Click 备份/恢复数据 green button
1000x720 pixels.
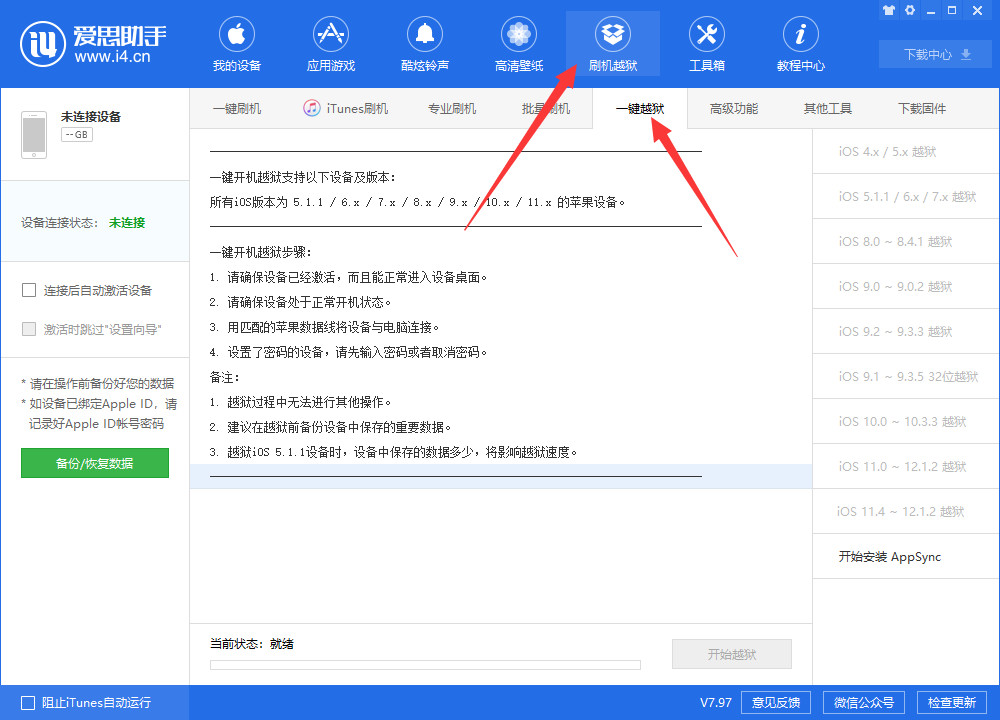coord(95,463)
